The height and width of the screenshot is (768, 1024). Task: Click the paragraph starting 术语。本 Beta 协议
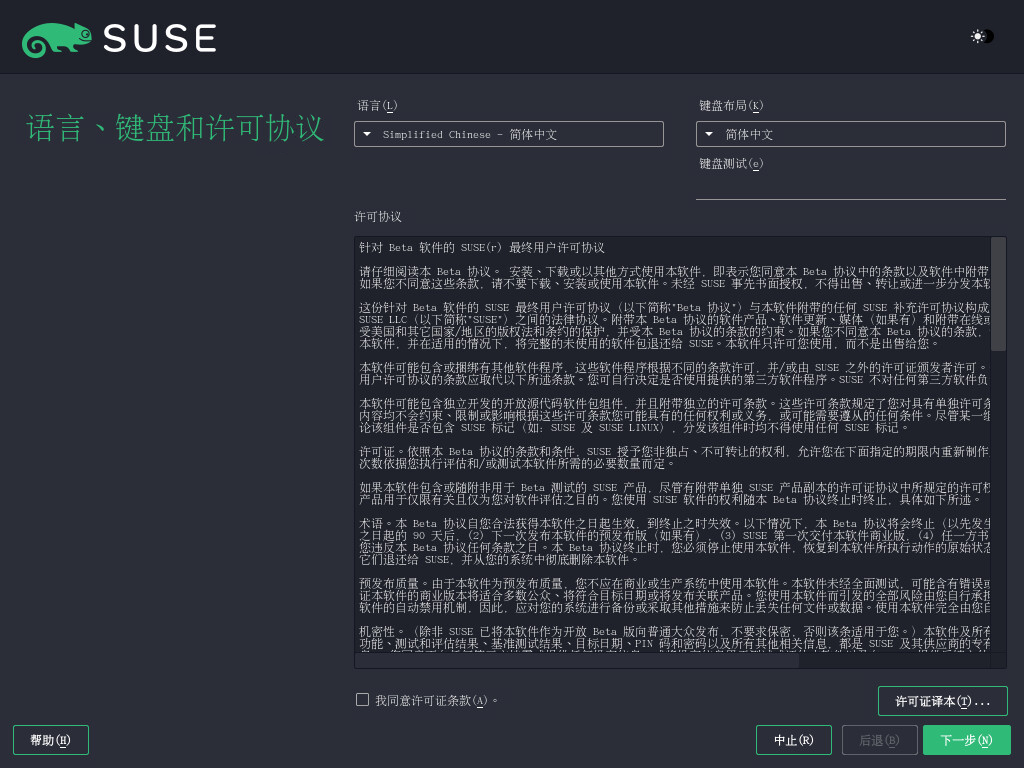[x=675, y=541]
